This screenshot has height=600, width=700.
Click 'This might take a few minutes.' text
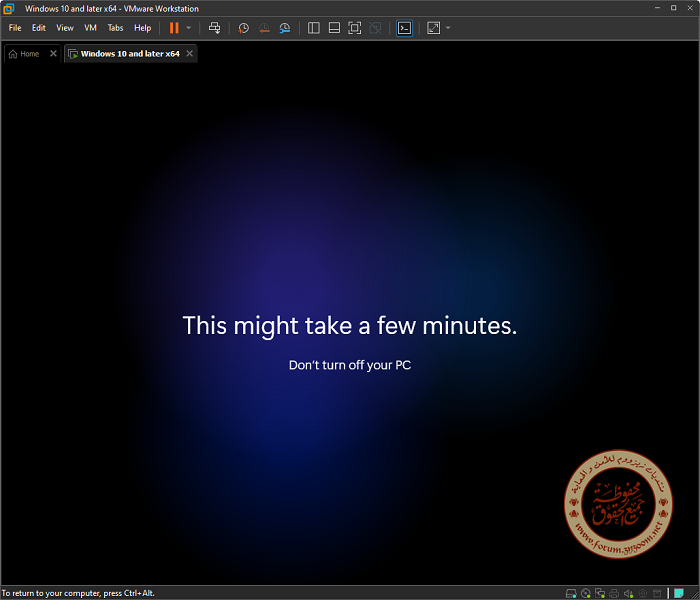tap(350, 325)
